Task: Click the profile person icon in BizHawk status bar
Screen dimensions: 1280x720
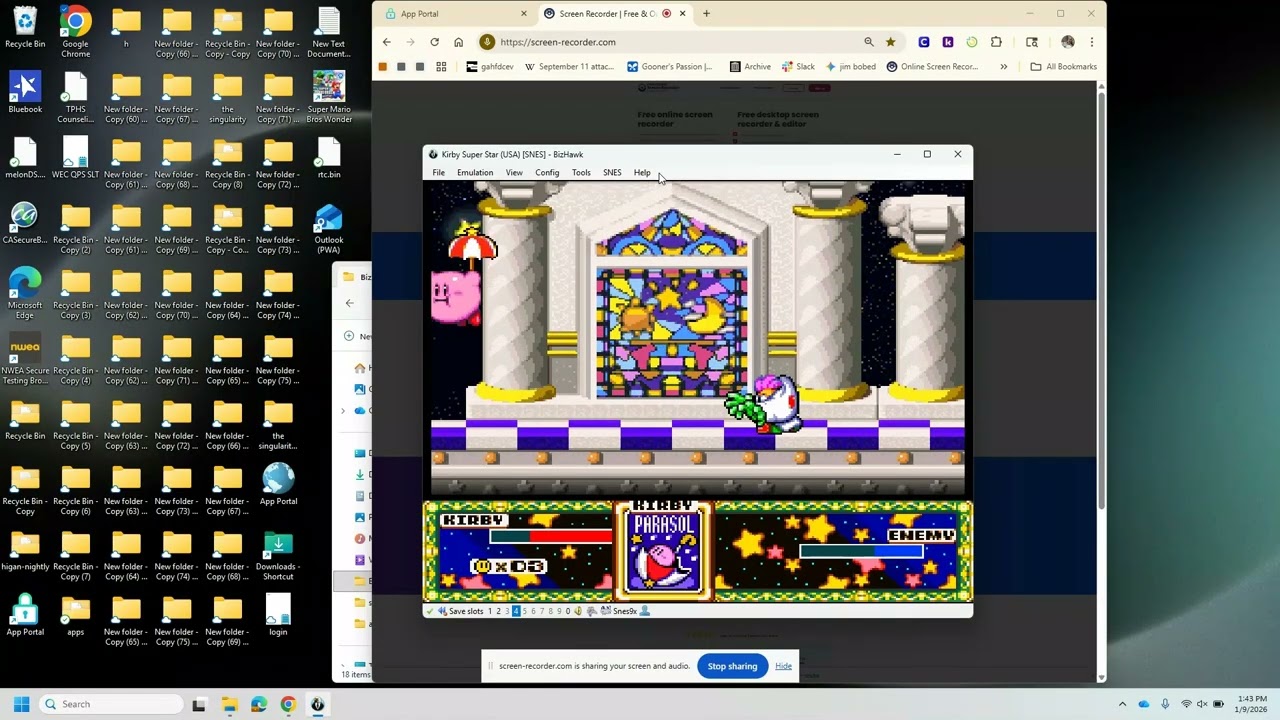Action: pyautogui.click(x=645, y=611)
